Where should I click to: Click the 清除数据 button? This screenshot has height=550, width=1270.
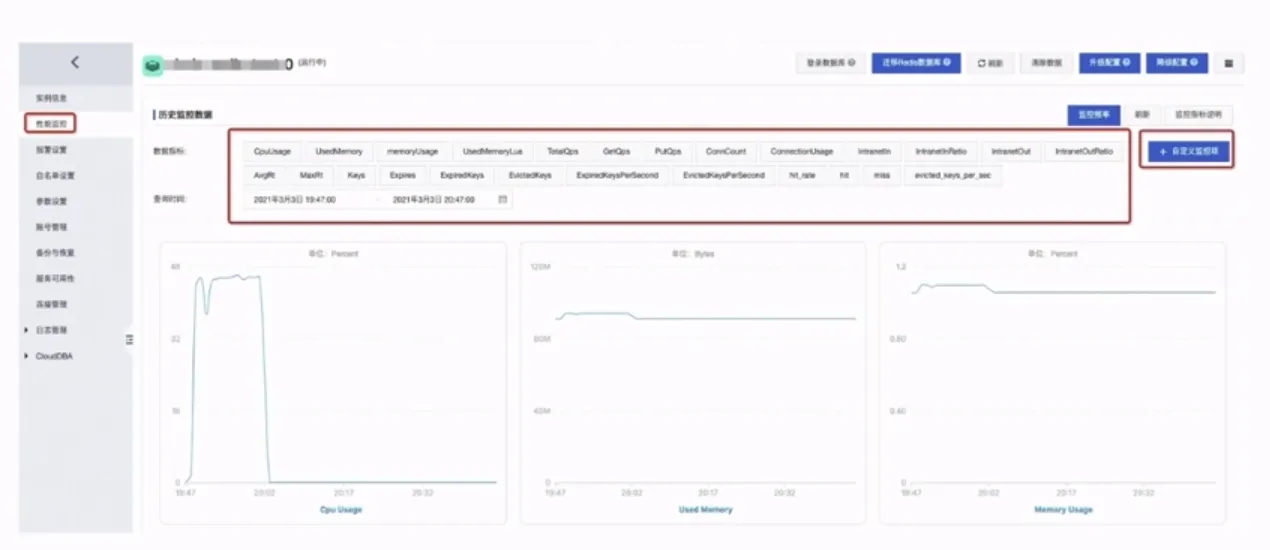(1046, 63)
